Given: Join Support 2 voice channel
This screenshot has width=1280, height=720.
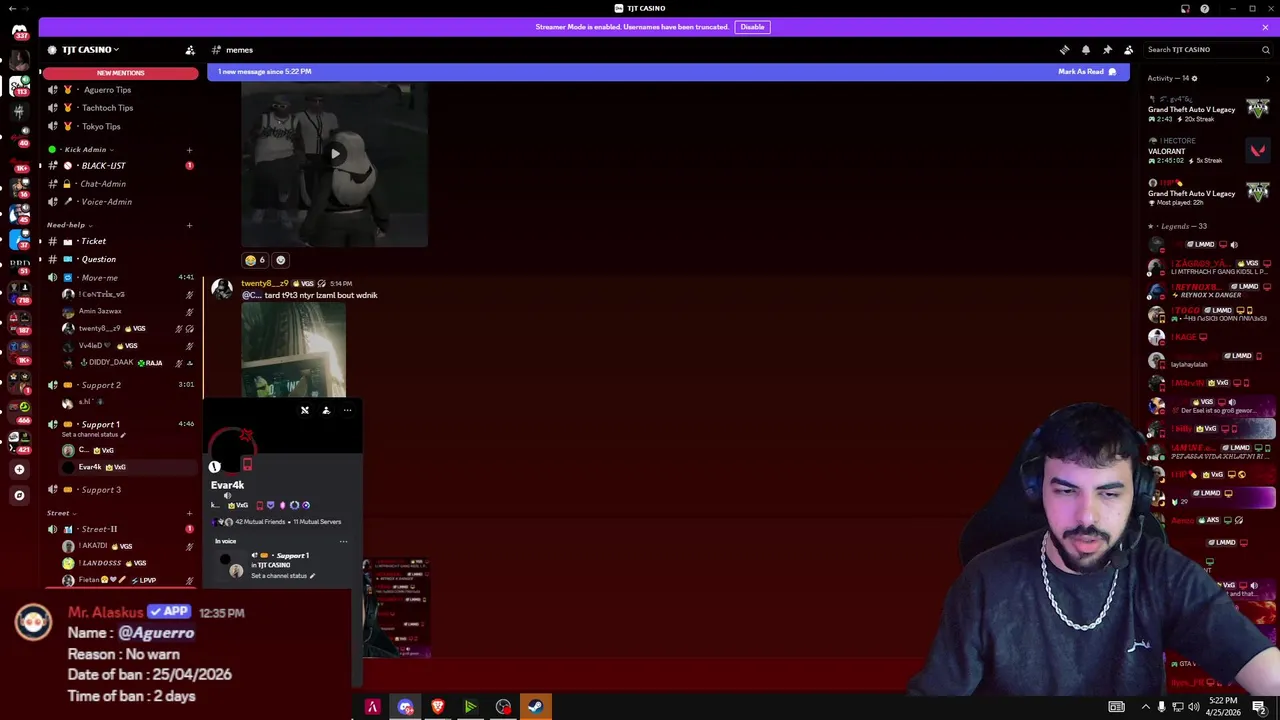Looking at the screenshot, I should [120, 385].
